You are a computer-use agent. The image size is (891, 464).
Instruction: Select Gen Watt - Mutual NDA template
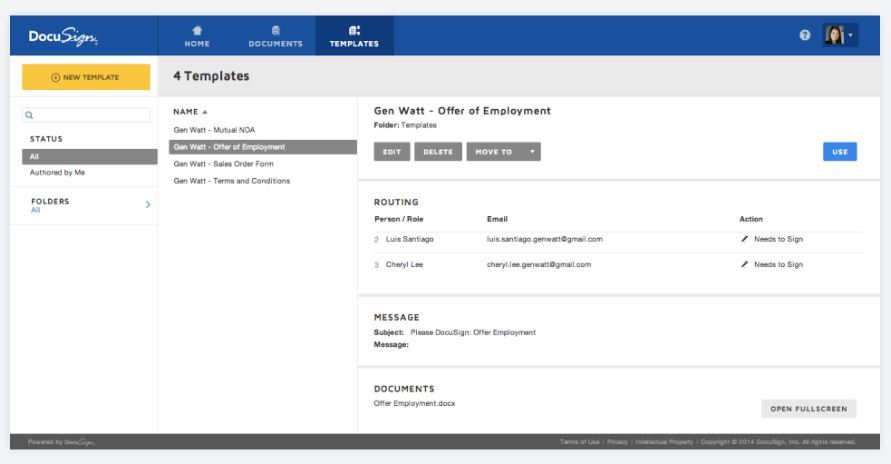coord(214,130)
